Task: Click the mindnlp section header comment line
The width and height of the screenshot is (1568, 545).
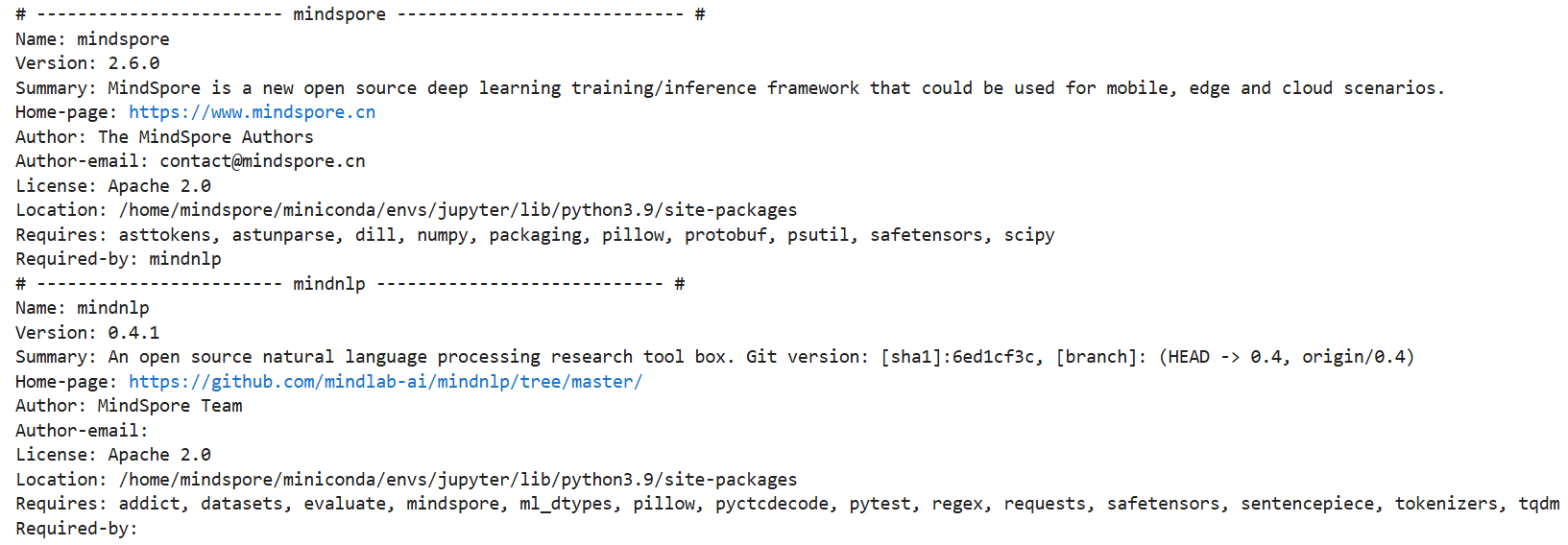Action: (x=350, y=284)
